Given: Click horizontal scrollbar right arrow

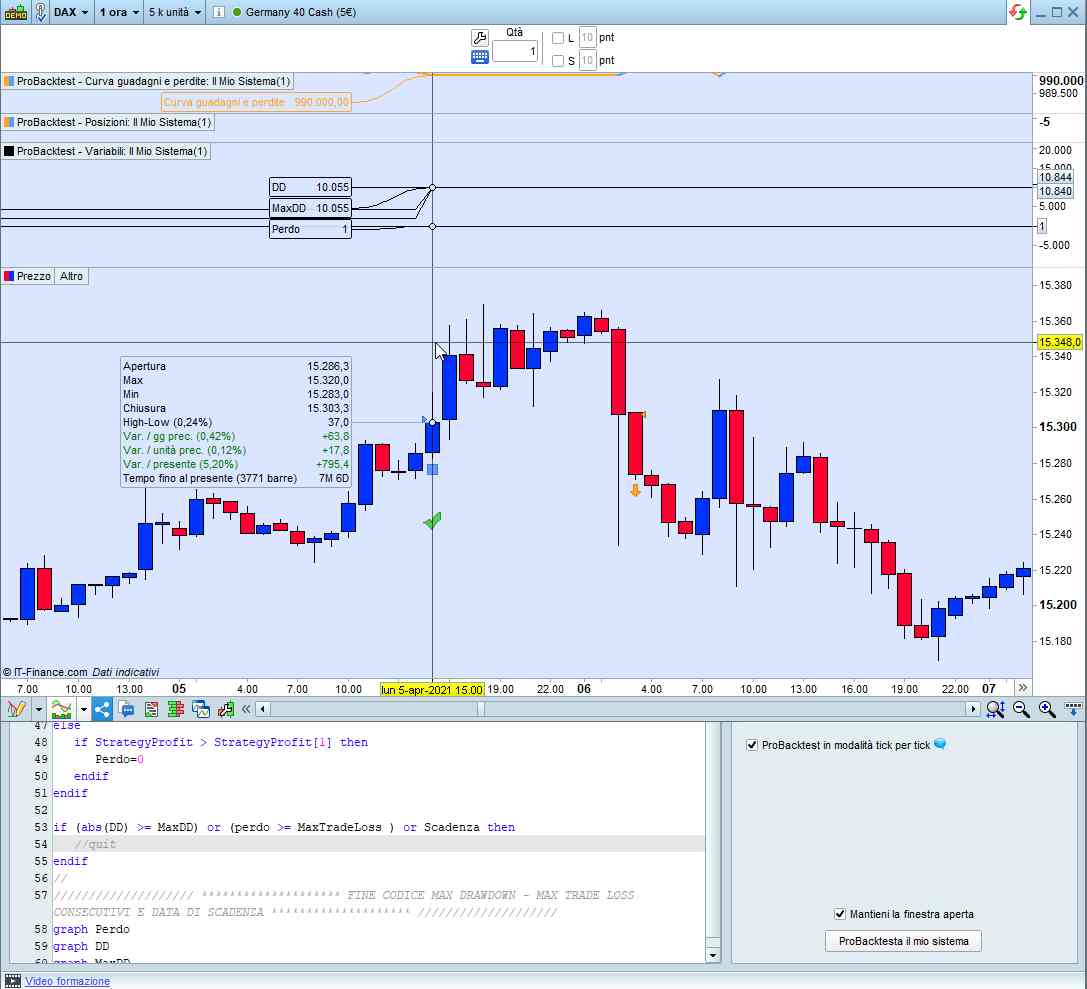Looking at the screenshot, I should click(973, 709).
